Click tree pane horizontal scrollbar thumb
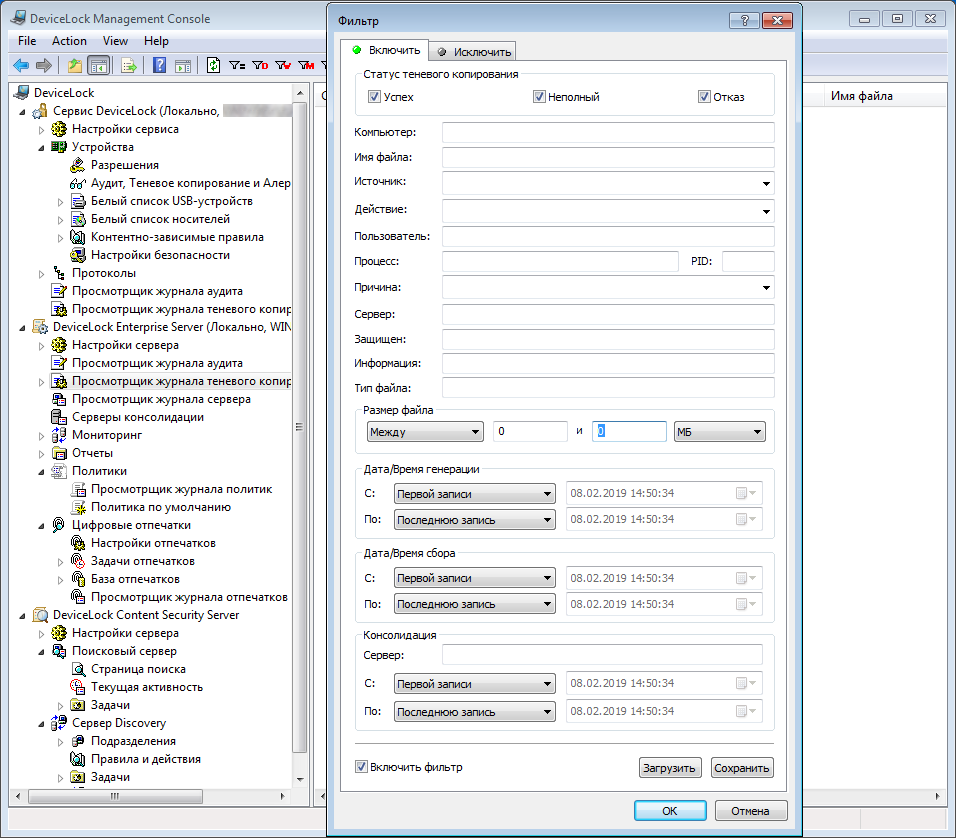The image size is (956, 838). click(x=115, y=796)
